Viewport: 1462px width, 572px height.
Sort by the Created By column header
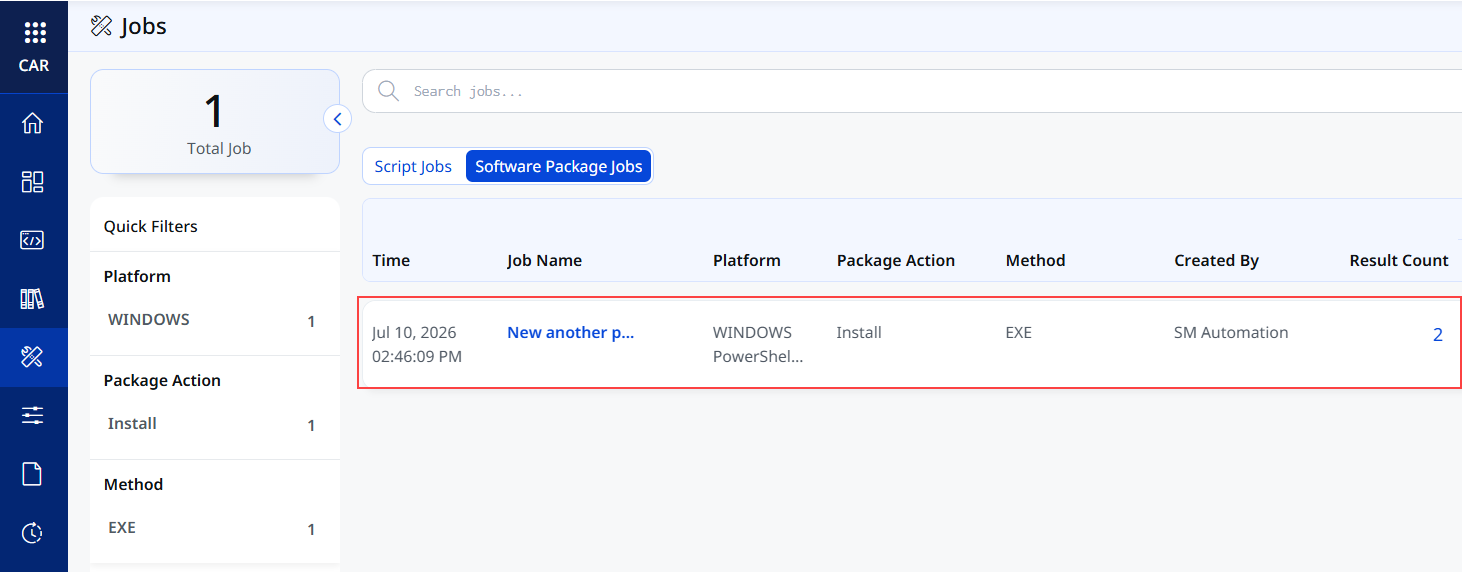[1216, 260]
